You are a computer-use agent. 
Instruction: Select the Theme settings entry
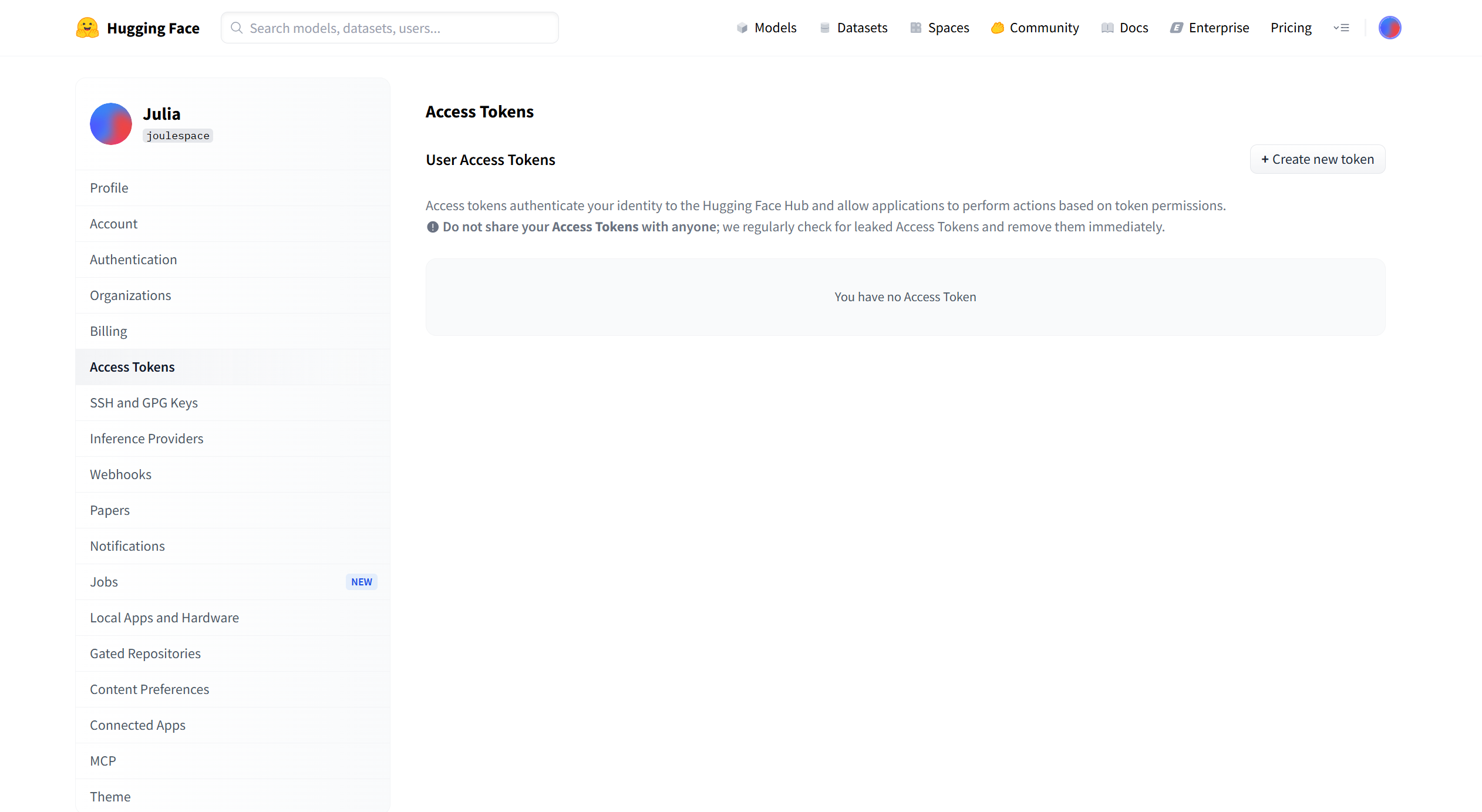[110, 797]
